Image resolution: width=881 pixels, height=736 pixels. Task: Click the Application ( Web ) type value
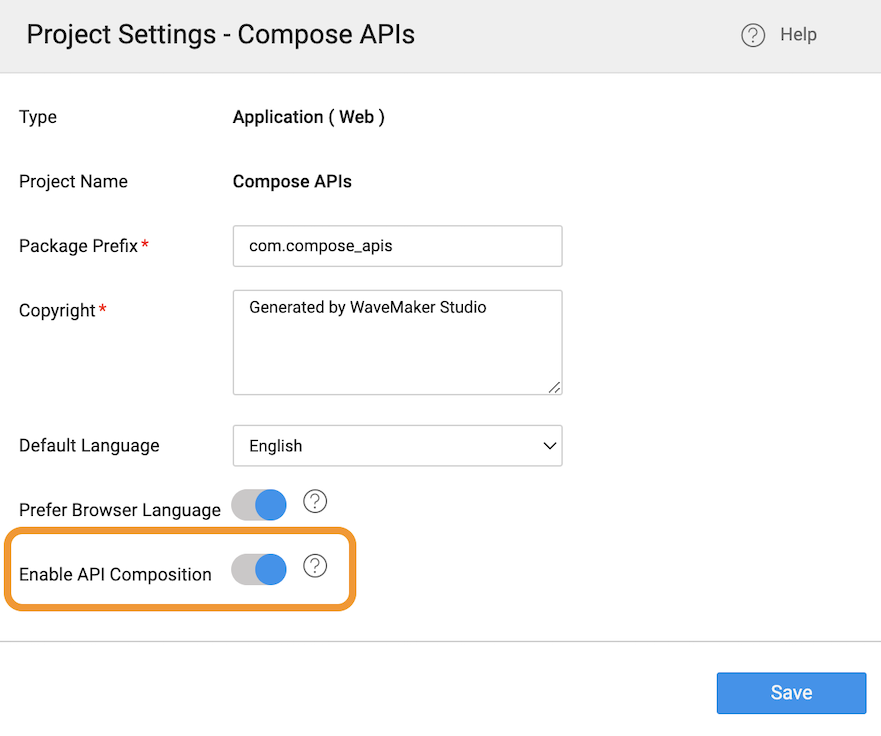[308, 117]
